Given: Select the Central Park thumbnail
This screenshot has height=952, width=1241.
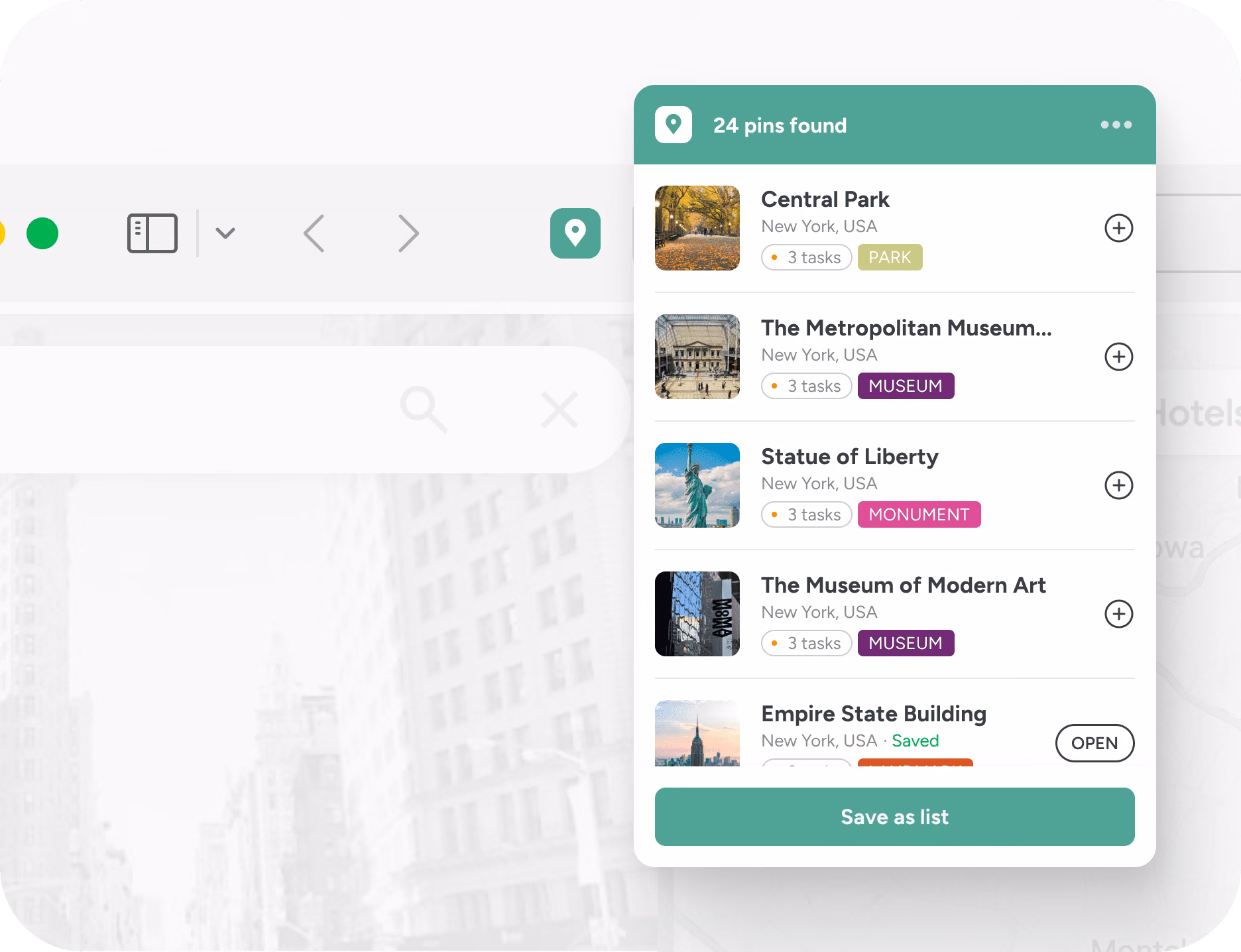Looking at the screenshot, I should point(697,228).
